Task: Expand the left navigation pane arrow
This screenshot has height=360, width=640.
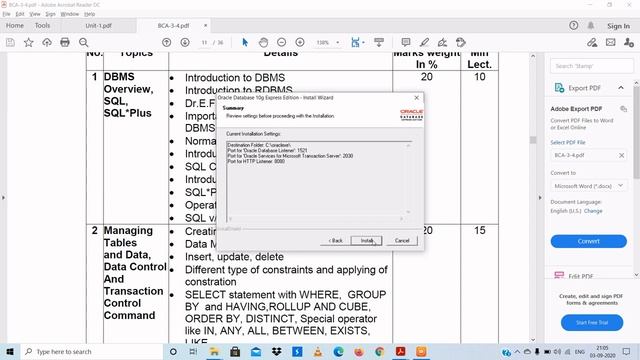Action: click(x=3, y=198)
